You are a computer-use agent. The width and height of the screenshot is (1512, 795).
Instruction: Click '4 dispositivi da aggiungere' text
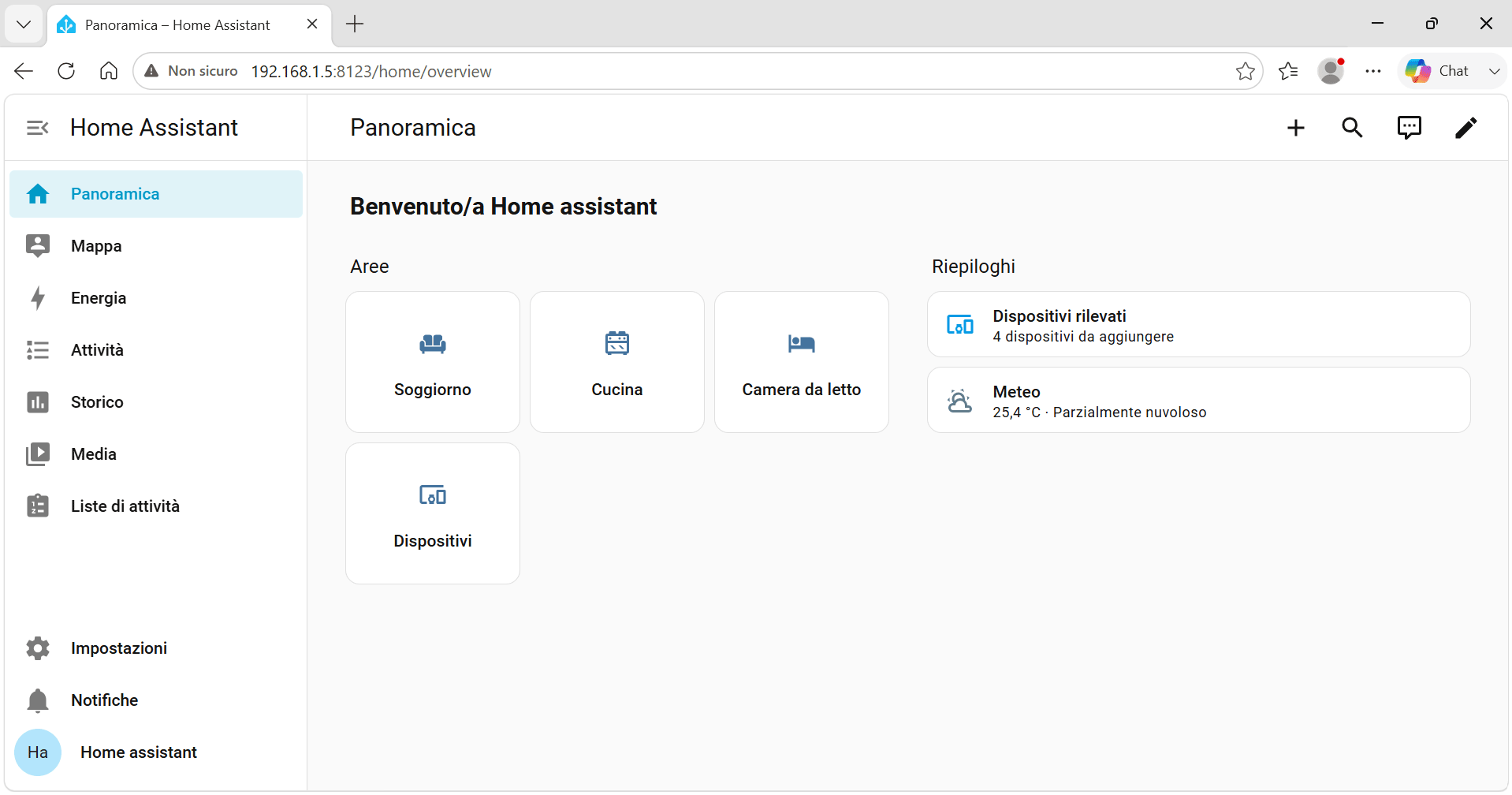click(1083, 337)
